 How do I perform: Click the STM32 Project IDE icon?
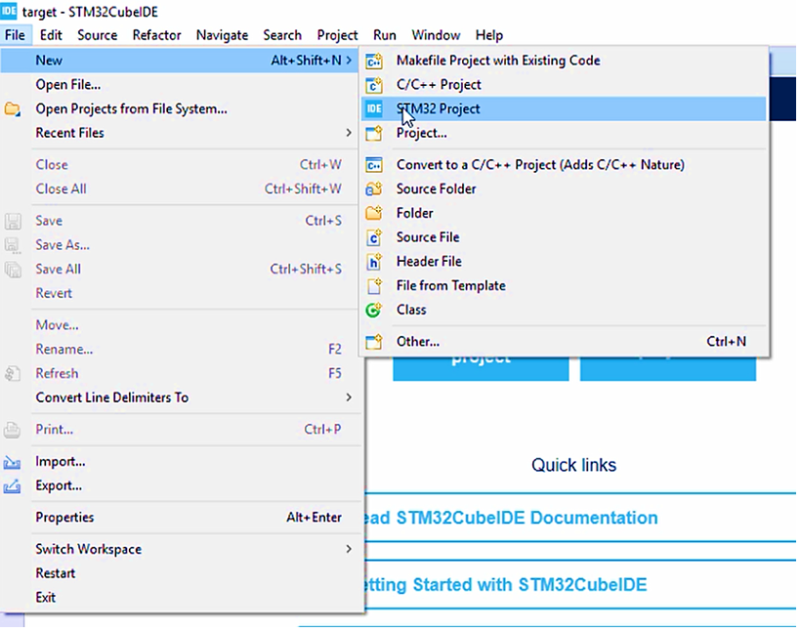coord(373,109)
